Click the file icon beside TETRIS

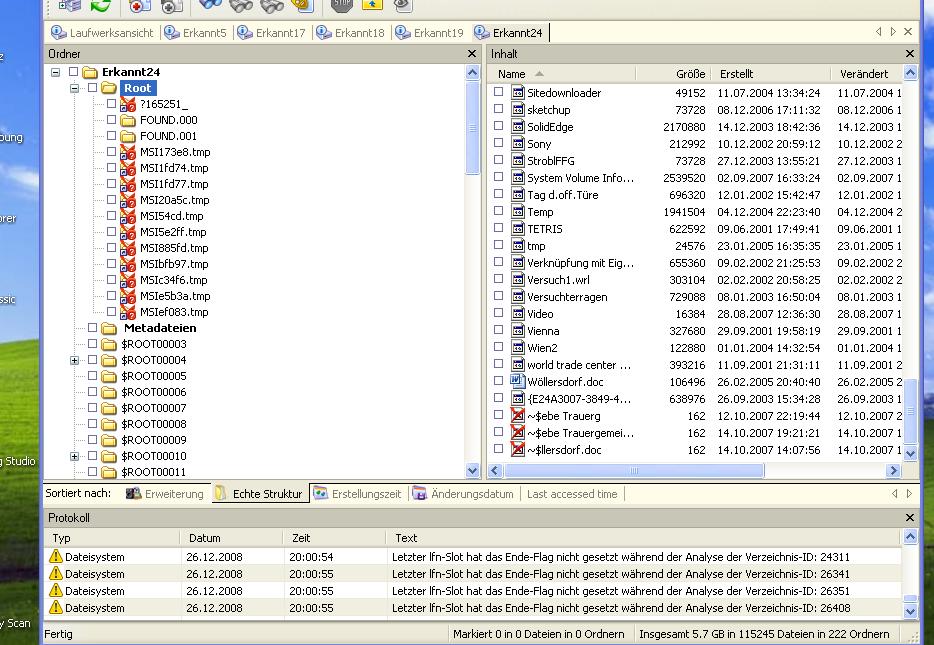[518, 229]
